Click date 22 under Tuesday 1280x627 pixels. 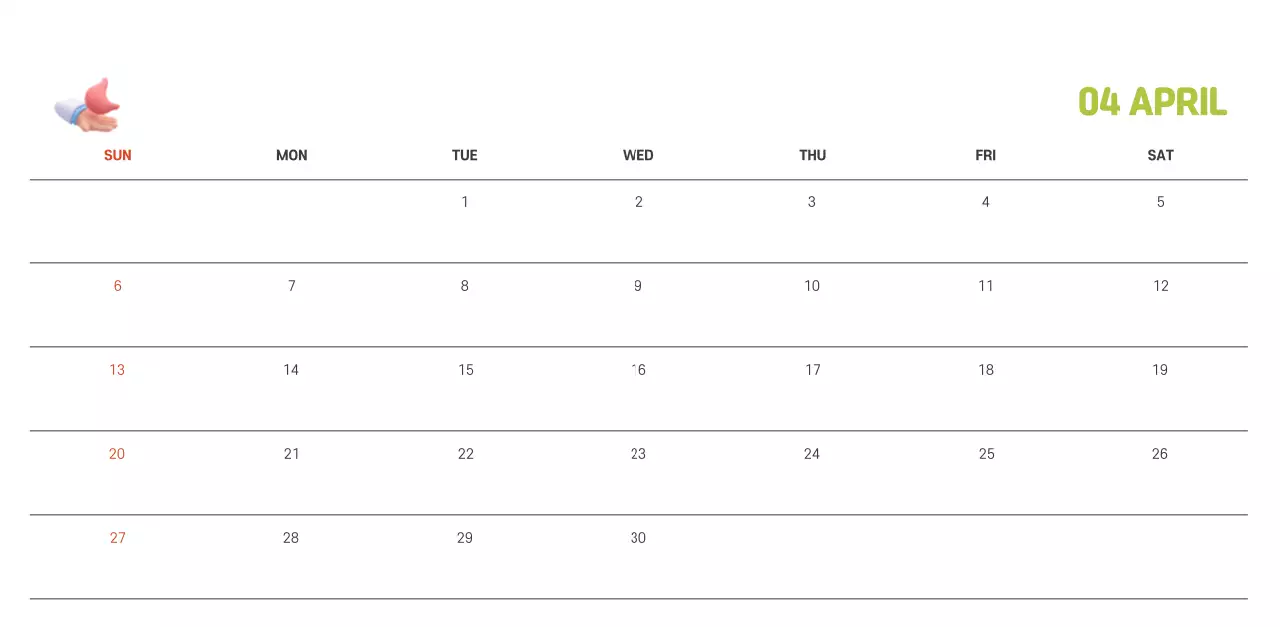(x=465, y=454)
